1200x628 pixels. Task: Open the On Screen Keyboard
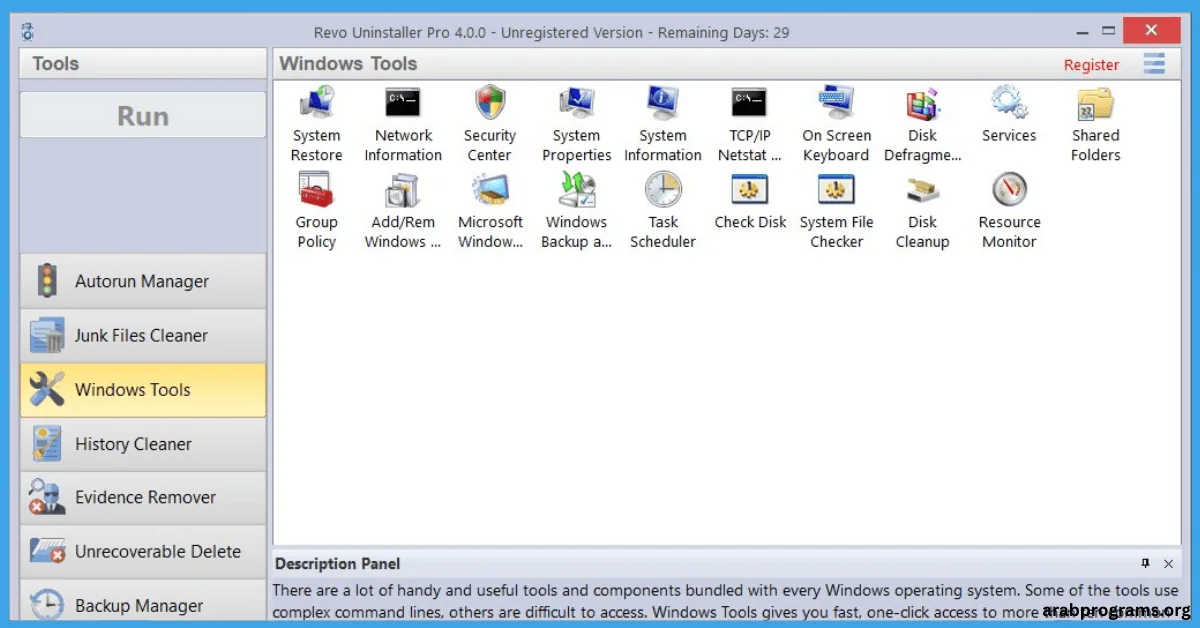[x=836, y=124]
